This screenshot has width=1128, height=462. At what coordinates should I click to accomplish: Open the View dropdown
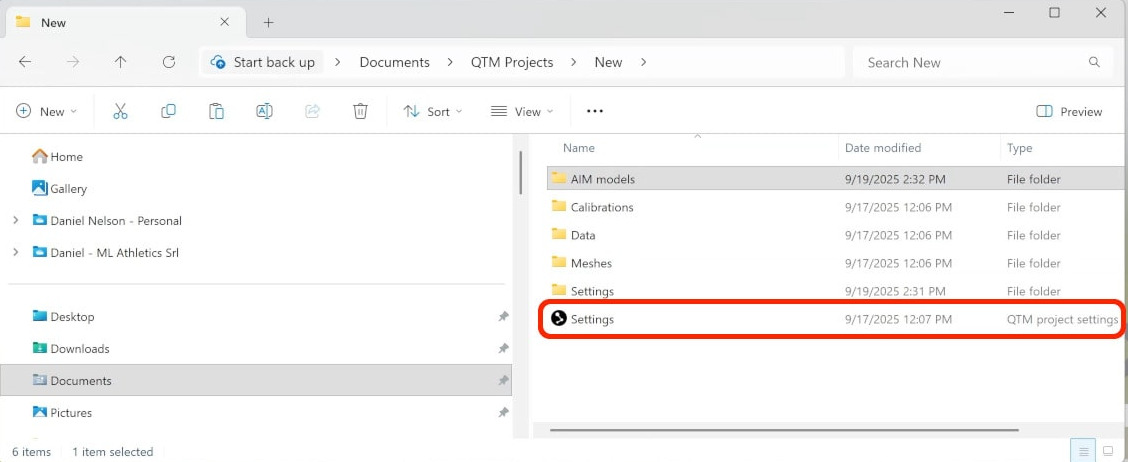coord(522,112)
